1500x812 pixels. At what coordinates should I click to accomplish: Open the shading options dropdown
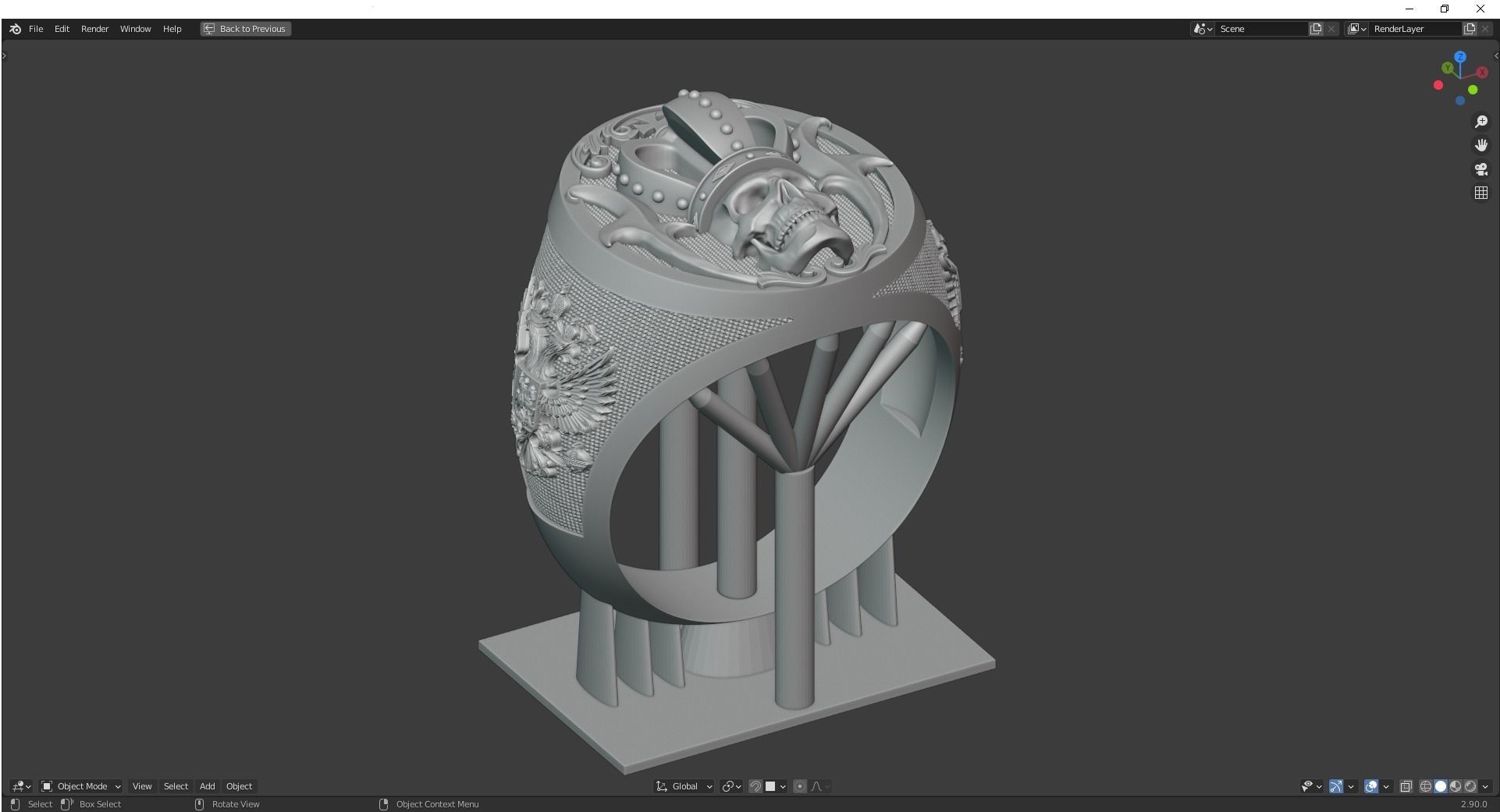pyautogui.click(x=1486, y=786)
